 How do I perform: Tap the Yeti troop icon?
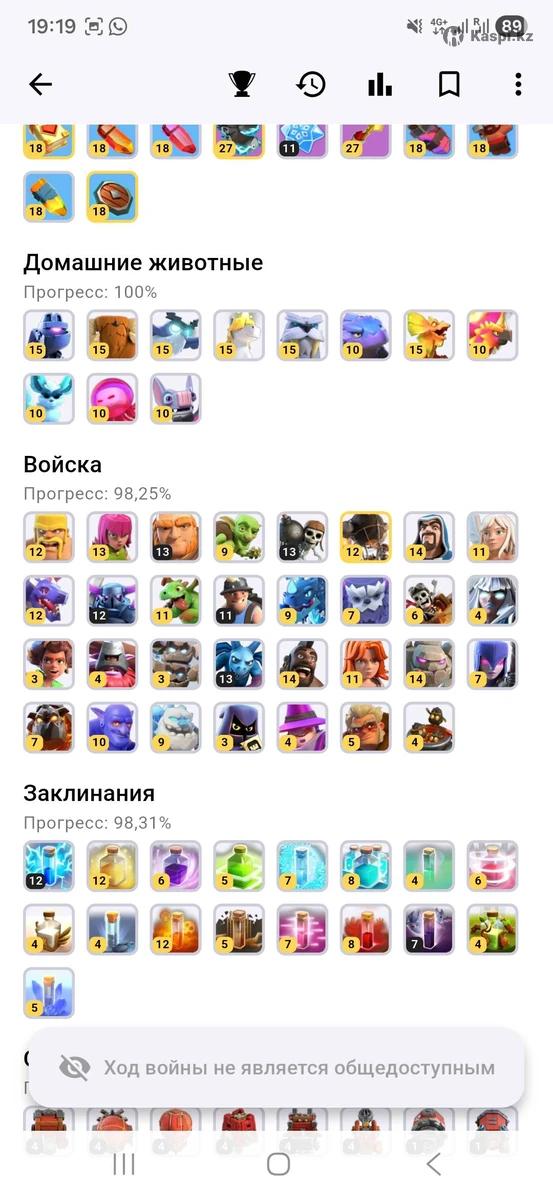(x=175, y=728)
